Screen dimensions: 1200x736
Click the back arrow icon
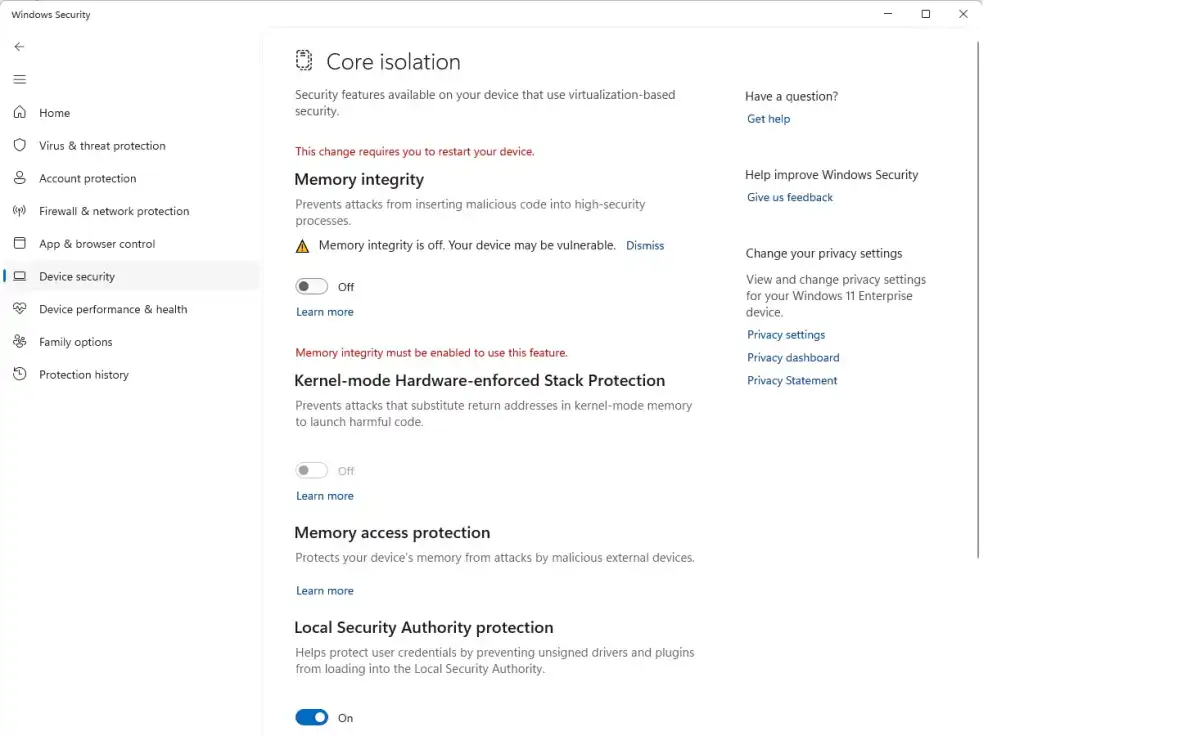click(x=19, y=47)
